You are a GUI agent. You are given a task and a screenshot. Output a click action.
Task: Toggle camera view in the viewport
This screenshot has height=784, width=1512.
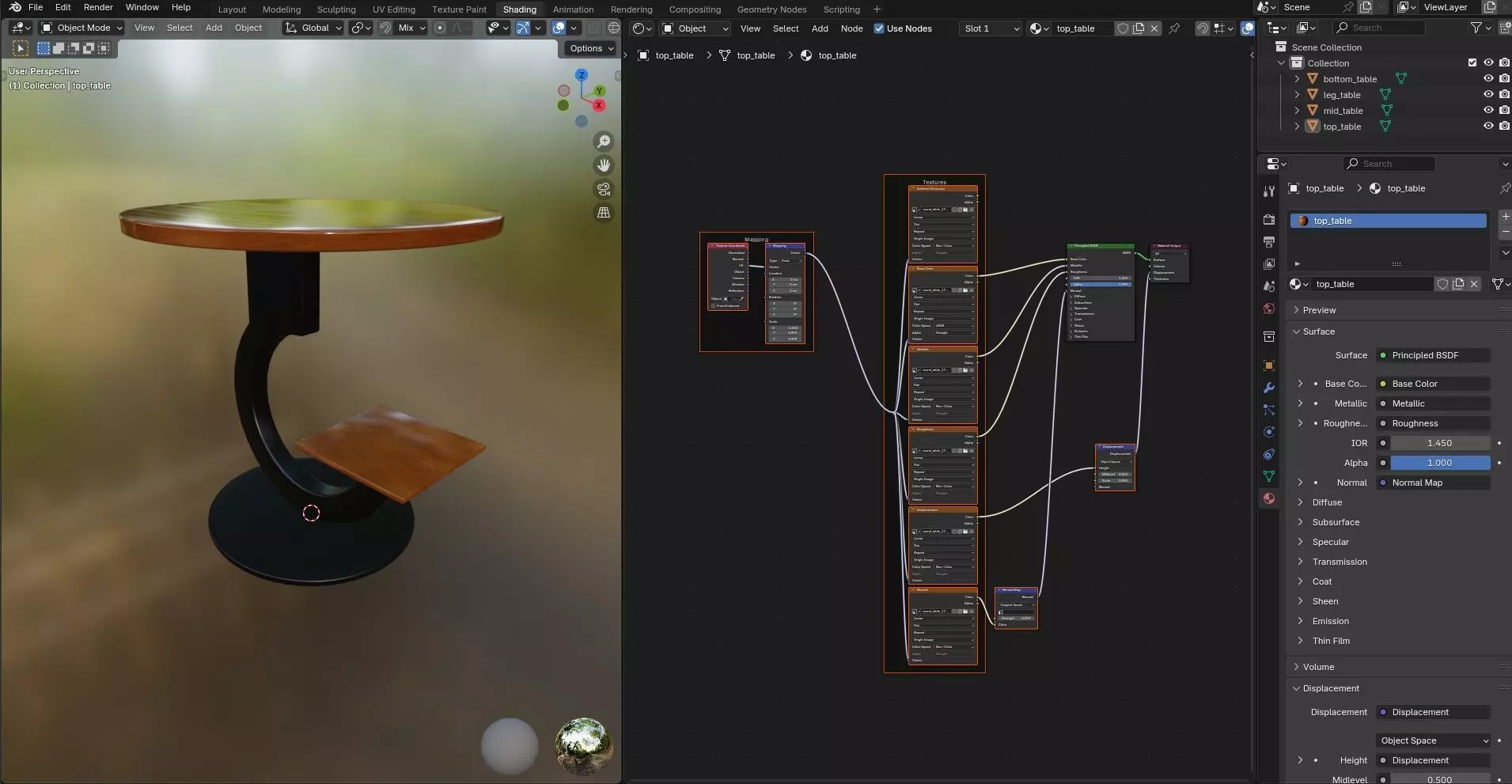click(x=604, y=189)
